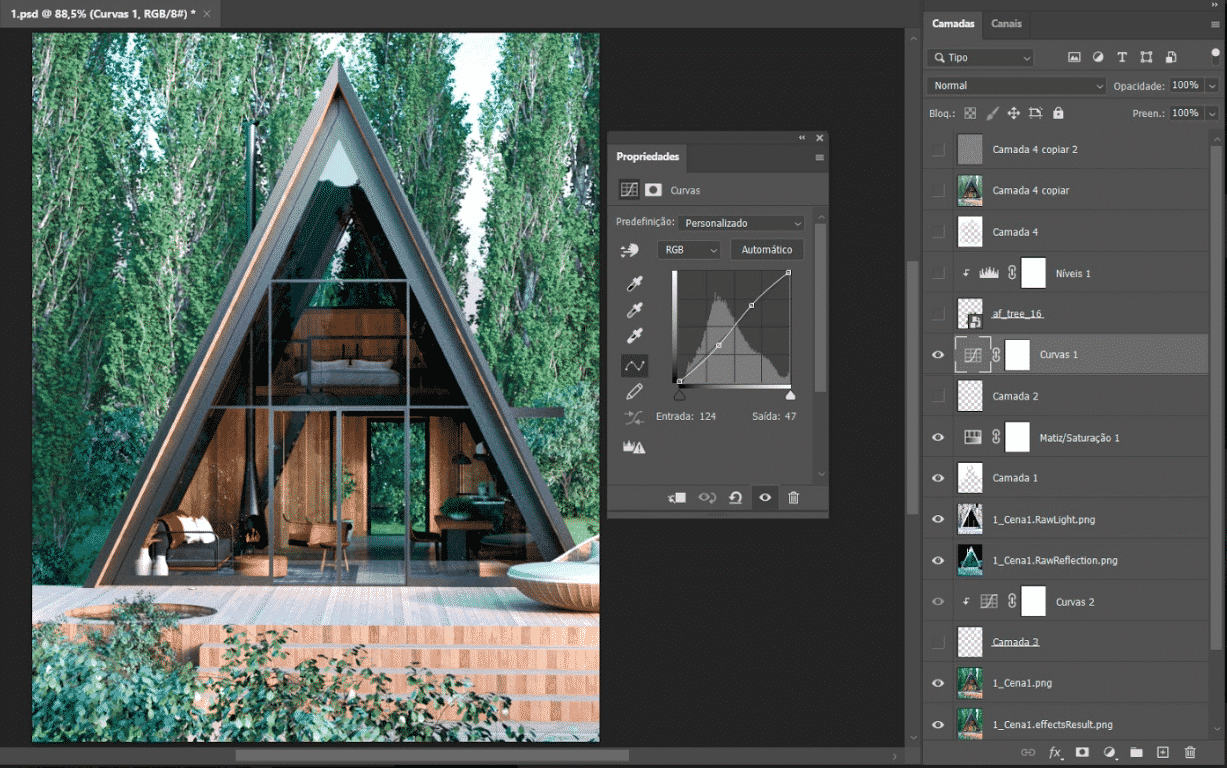
Task: Open the Propriedades panel options menu
Action: 820,157
